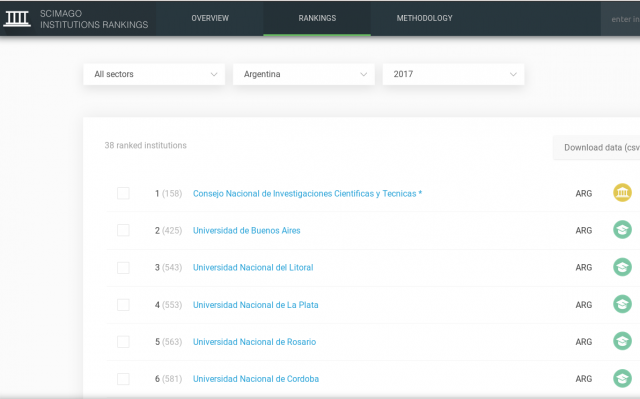Image resolution: width=640 pixels, height=399 pixels.
Task: Click the ARG label in Universidad de Buenos Aires row
Action: pyautogui.click(x=584, y=231)
